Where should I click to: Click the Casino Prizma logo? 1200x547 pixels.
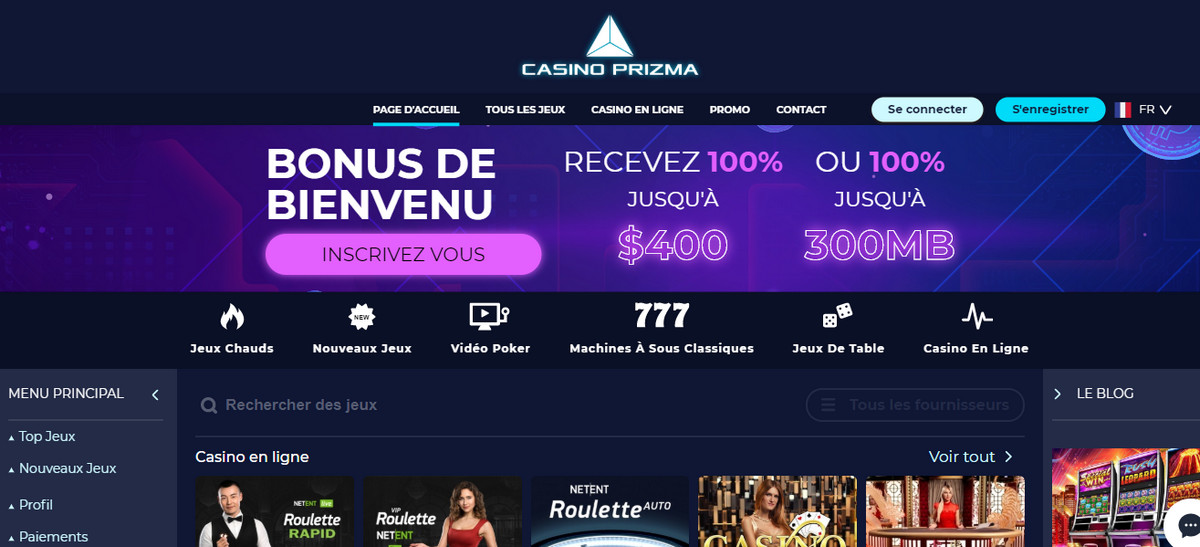[610, 46]
